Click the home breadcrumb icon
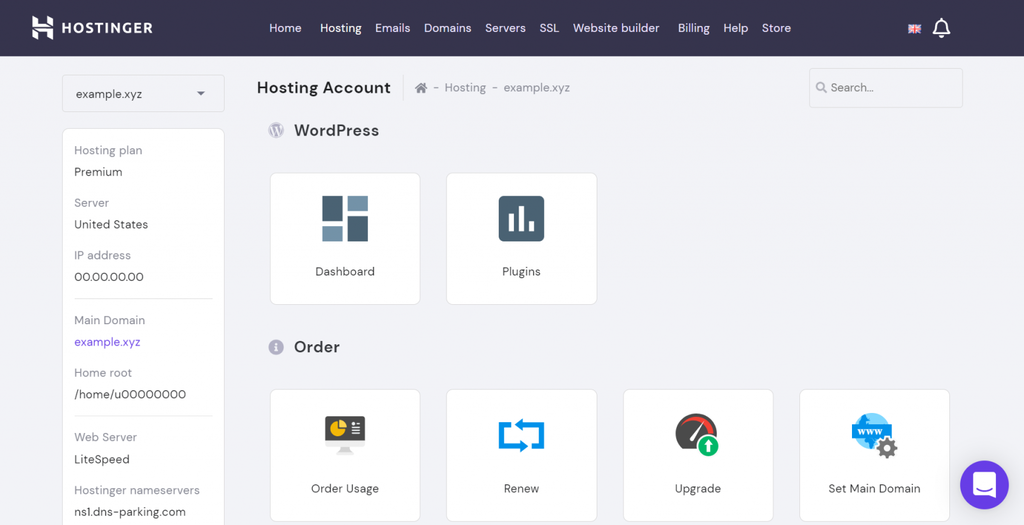The height and width of the screenshot is (525, 1024). [x=421, y=88]
